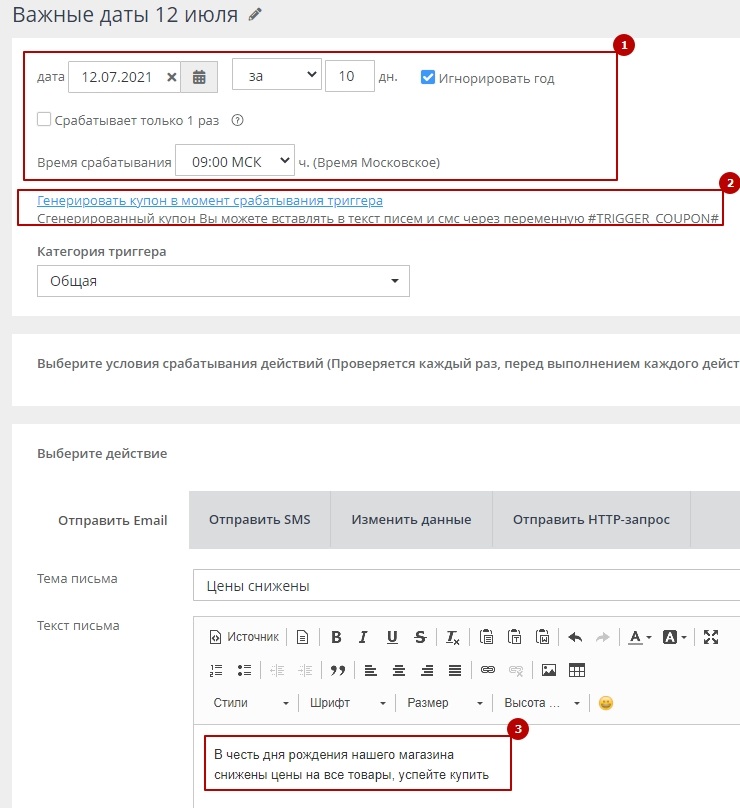
Task: Open the 'Отправить HTTP-запрос' tab
Action: (591, 520)
